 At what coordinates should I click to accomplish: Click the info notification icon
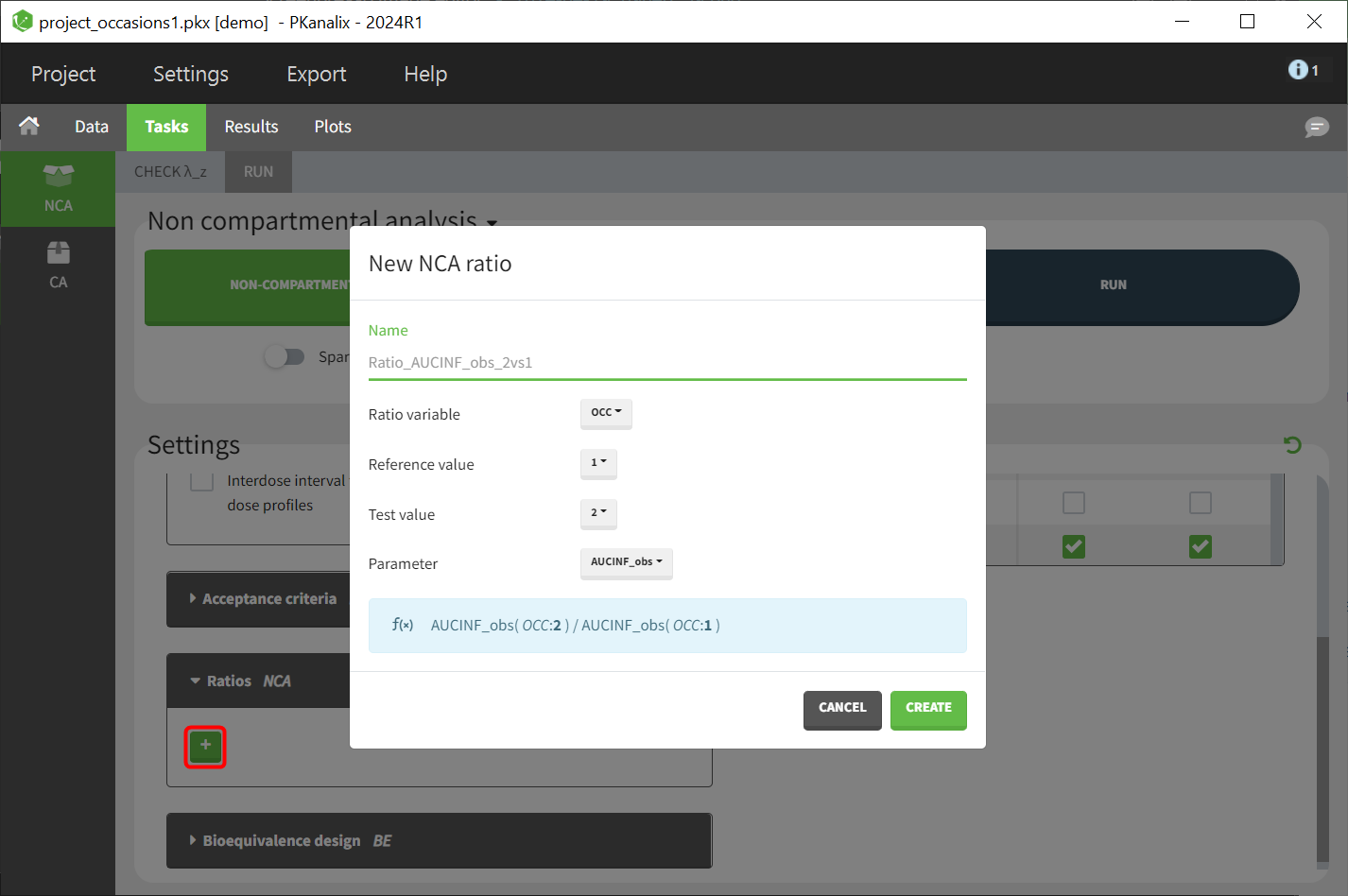pos(1298,70)
